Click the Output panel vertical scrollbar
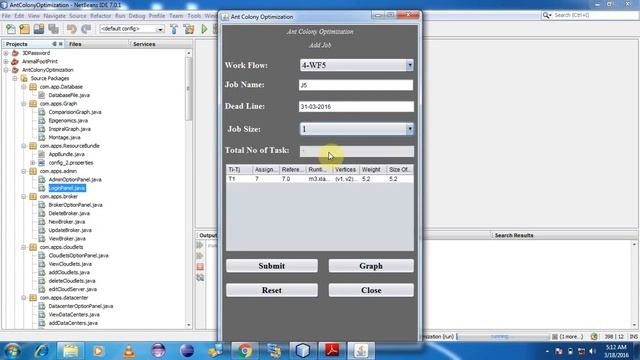 pos(634,284)
